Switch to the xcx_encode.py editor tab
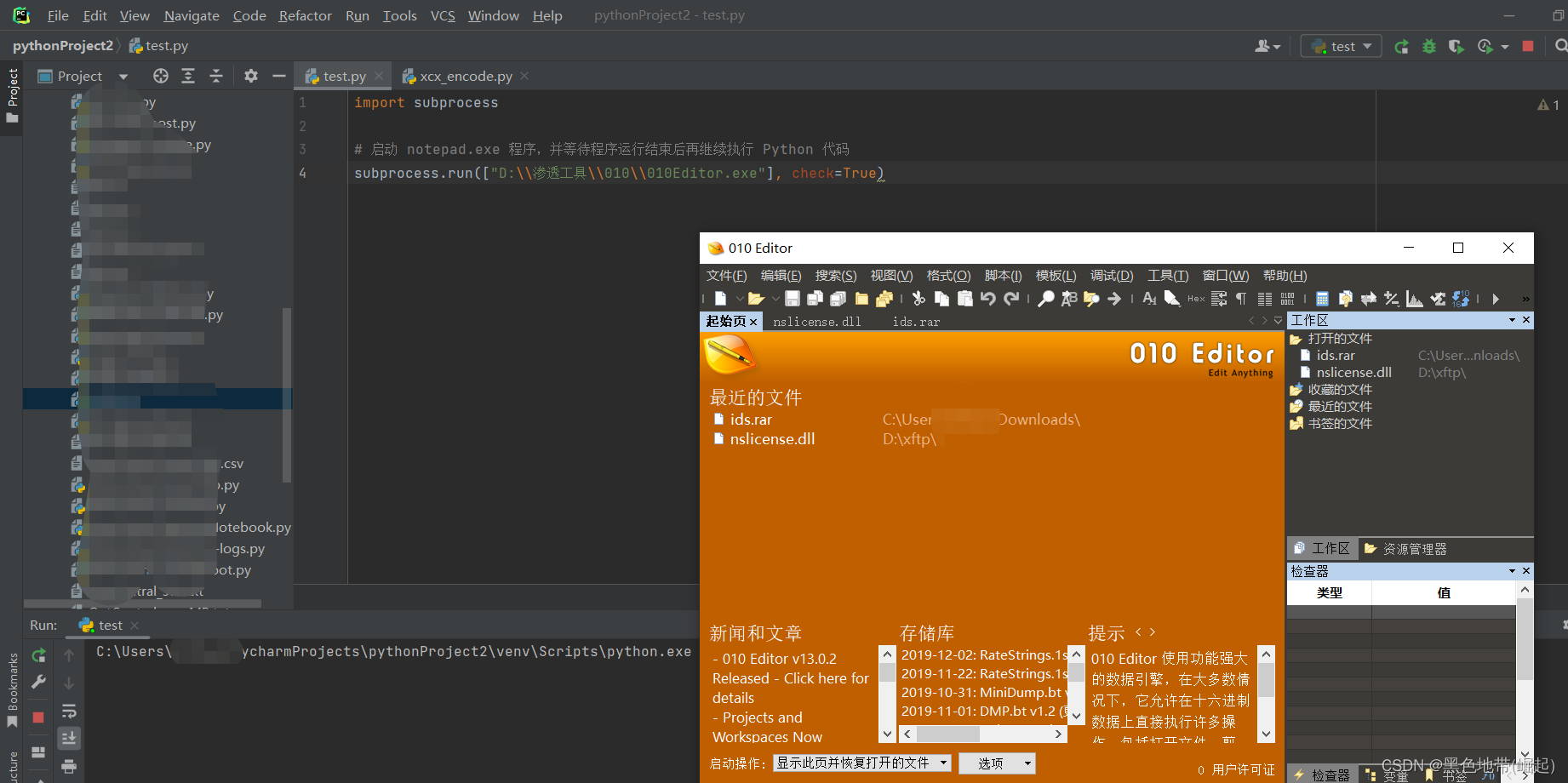The height and width of the screenshot is (783, 1568). pos(466,76)
